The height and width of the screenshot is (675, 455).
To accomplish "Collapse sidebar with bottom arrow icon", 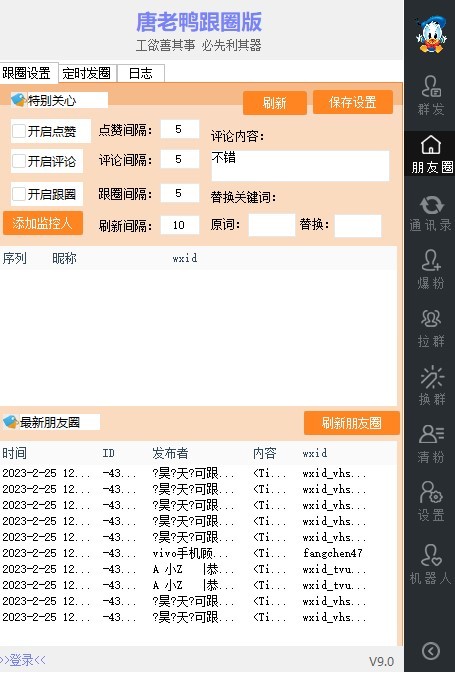I will coord(431,651).
